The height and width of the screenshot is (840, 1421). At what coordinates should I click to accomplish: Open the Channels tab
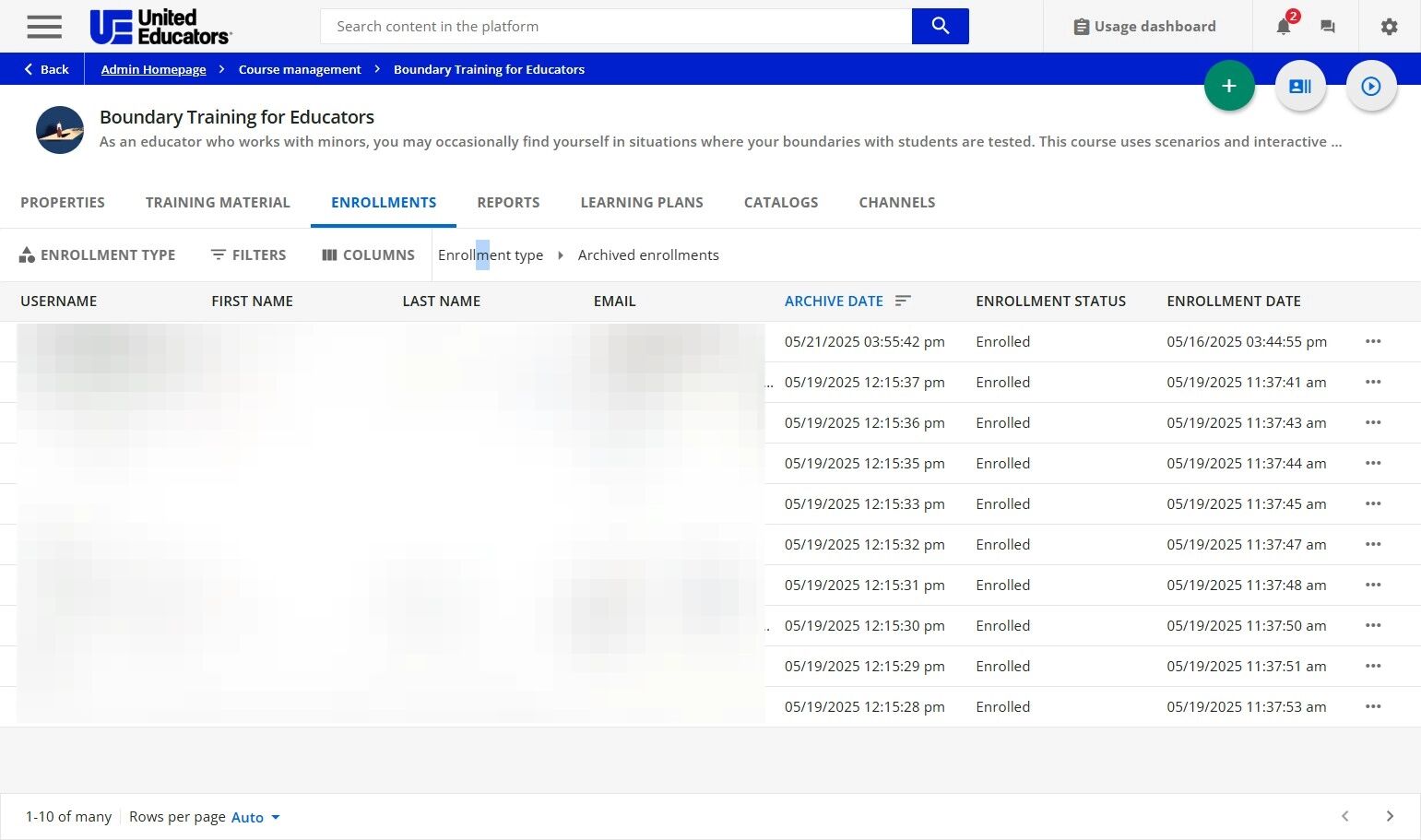click(897, 203)
